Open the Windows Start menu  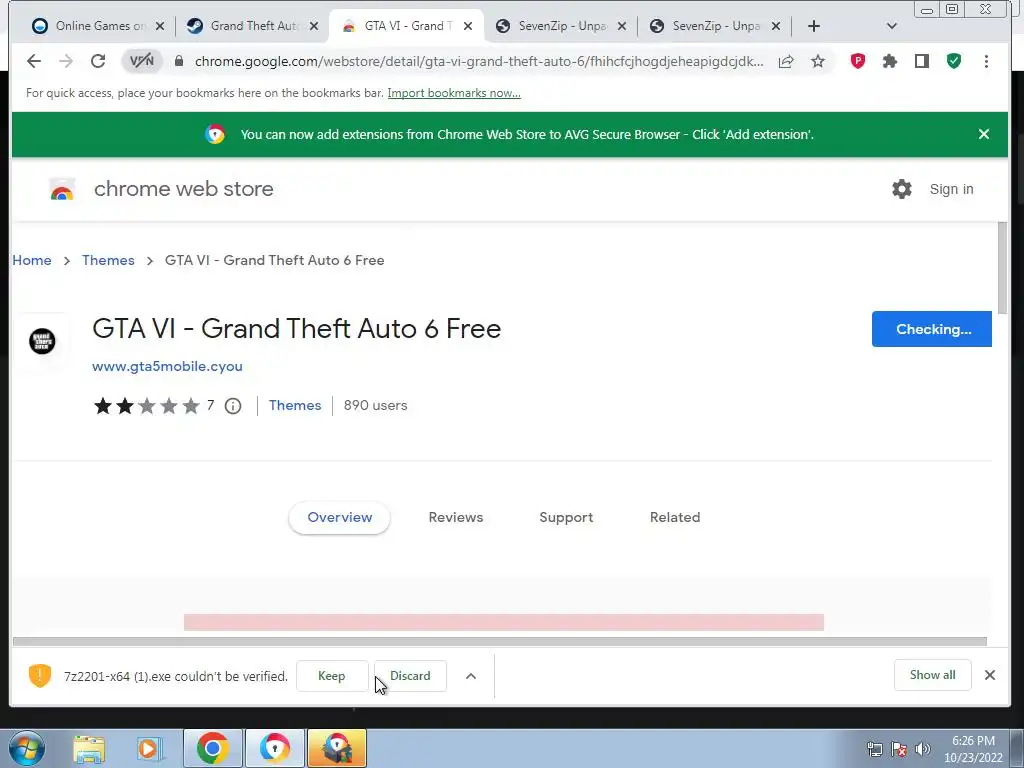(x=27, y=748)
